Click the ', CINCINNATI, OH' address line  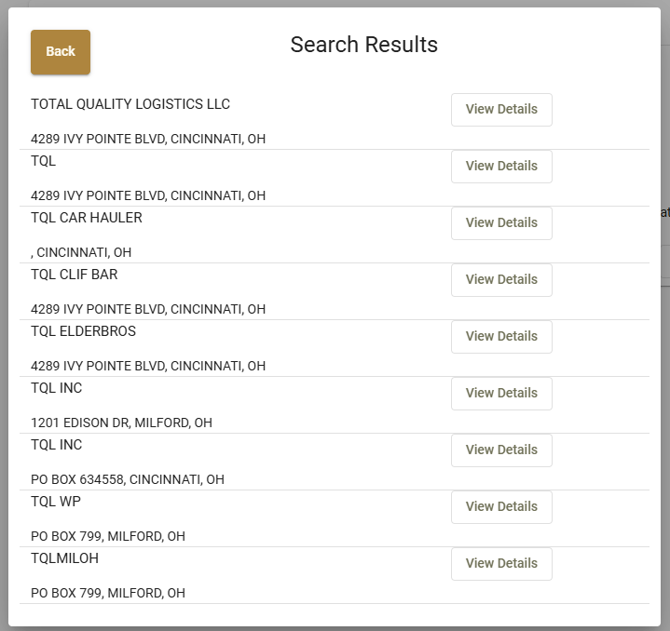(x=81, y=252)
